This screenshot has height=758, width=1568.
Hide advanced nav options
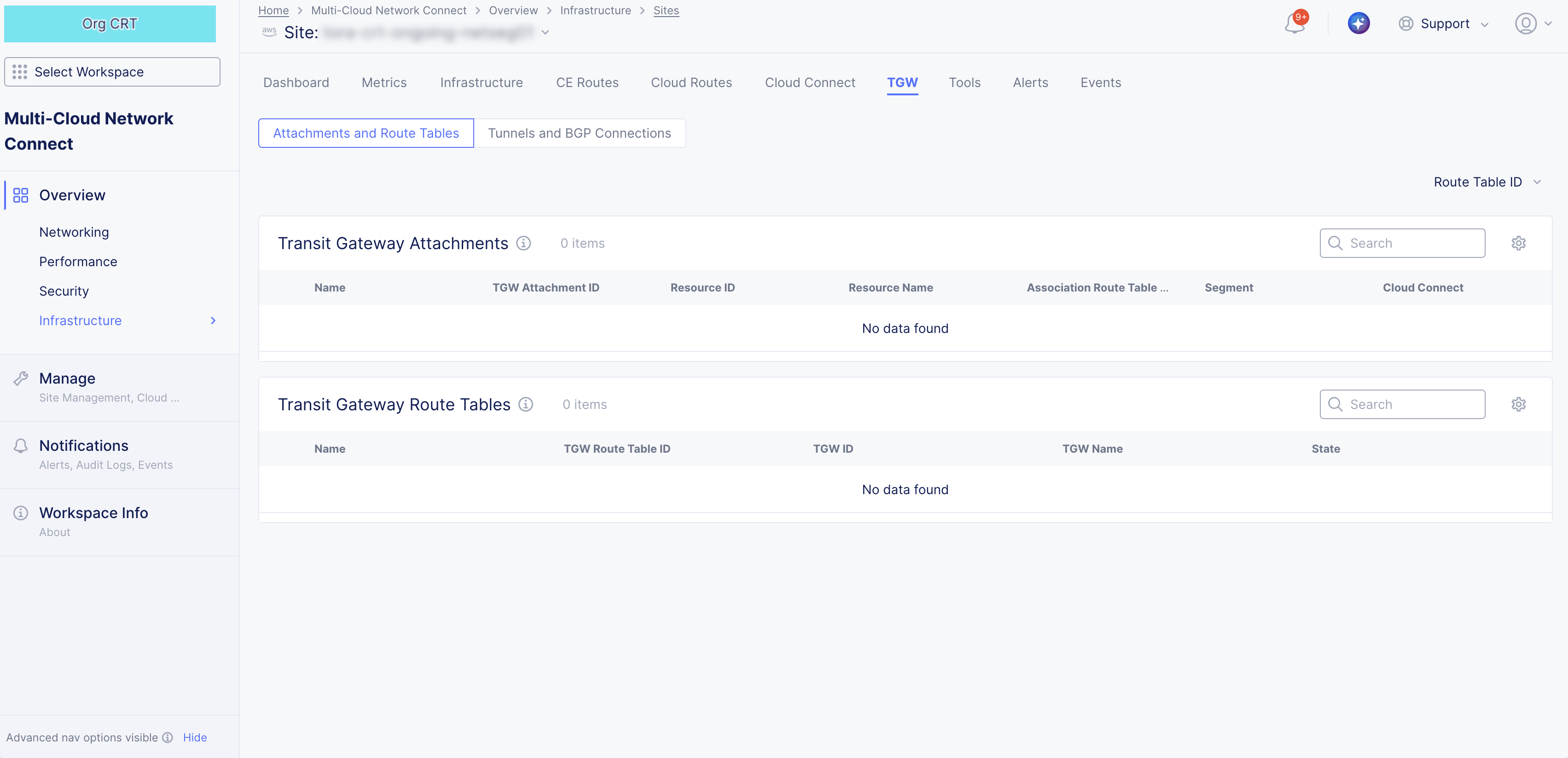[195, 737]
